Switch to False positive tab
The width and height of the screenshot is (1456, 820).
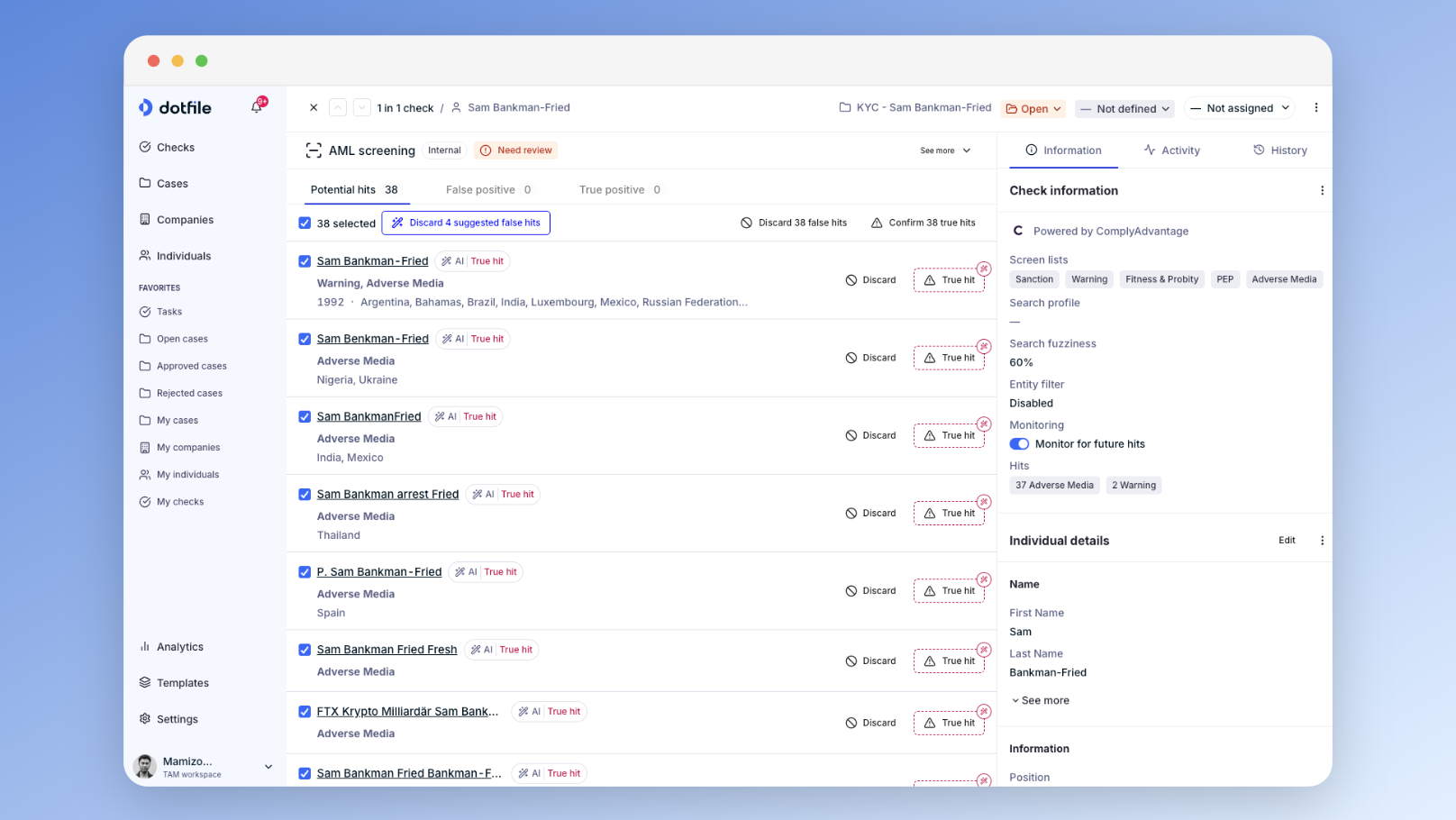(488, 190)
